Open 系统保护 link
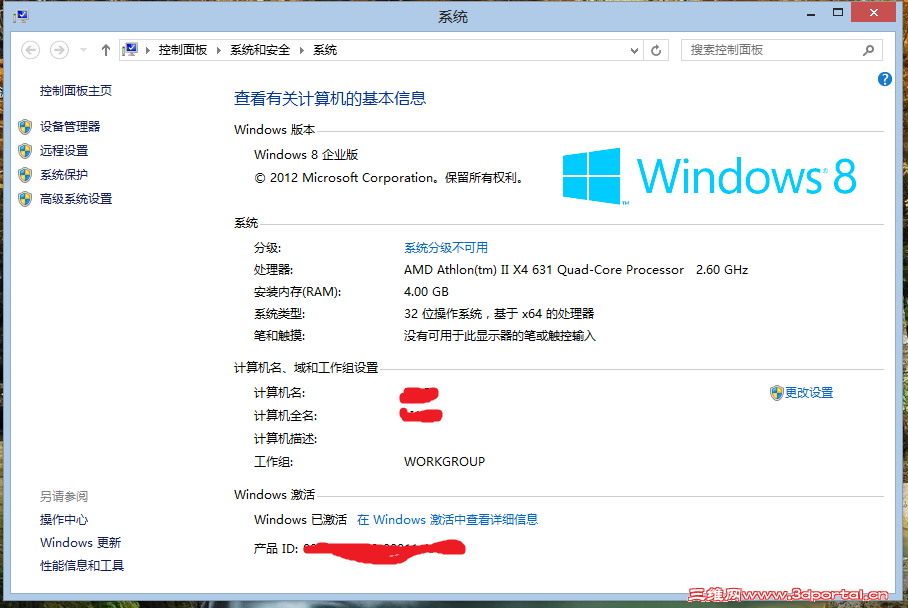The height and width of the screenshot is (608, 908). (64, 174)
